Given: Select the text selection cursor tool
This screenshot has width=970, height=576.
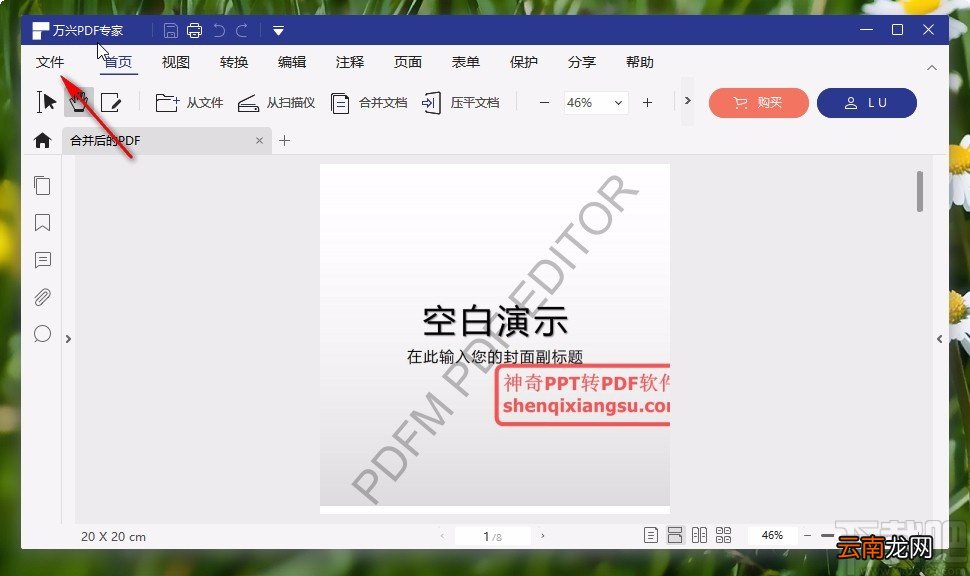Looking at the screenshot, I should [46, 102].
